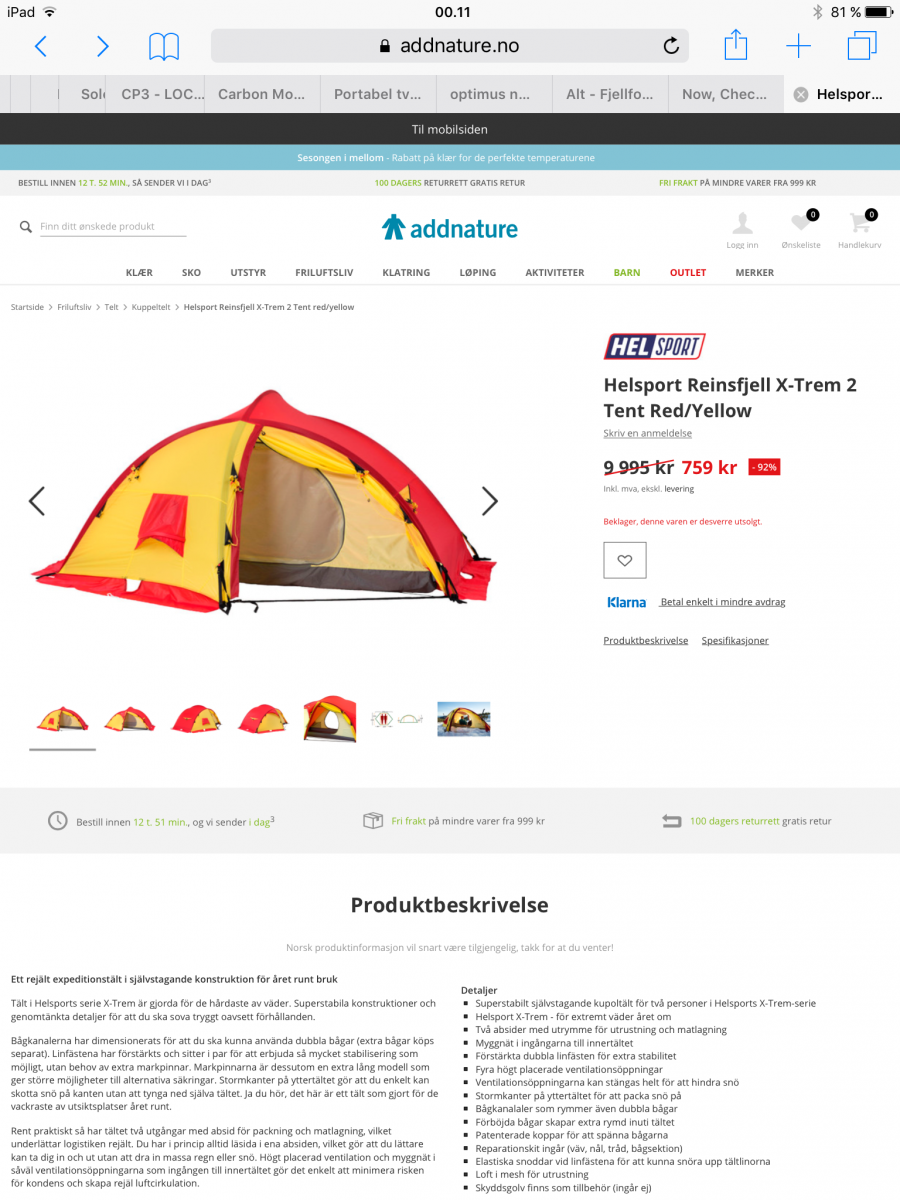Click the Finn ditt ønskede produkt search field
This screenshot has height=1200, width=900.
tap(113, 227)
